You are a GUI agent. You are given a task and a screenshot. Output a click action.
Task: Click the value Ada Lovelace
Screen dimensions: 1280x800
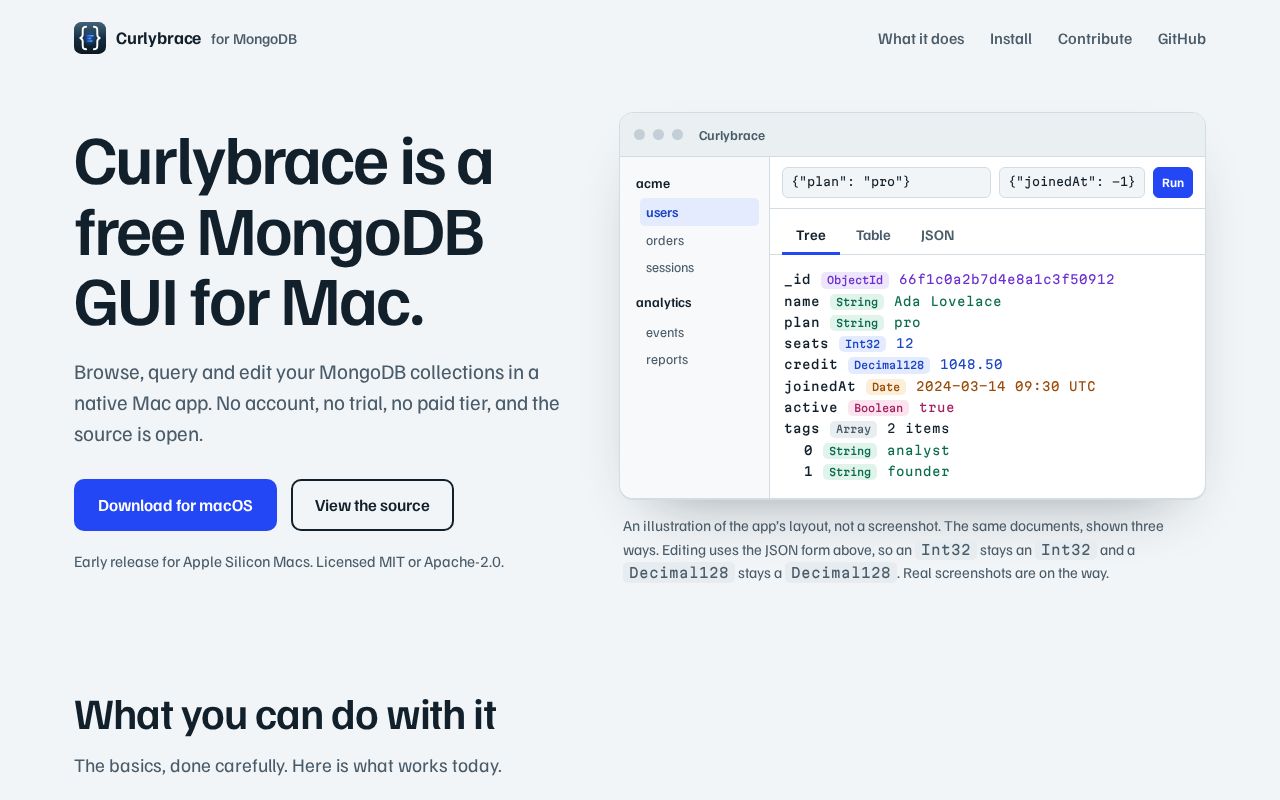tap(948, 301)
